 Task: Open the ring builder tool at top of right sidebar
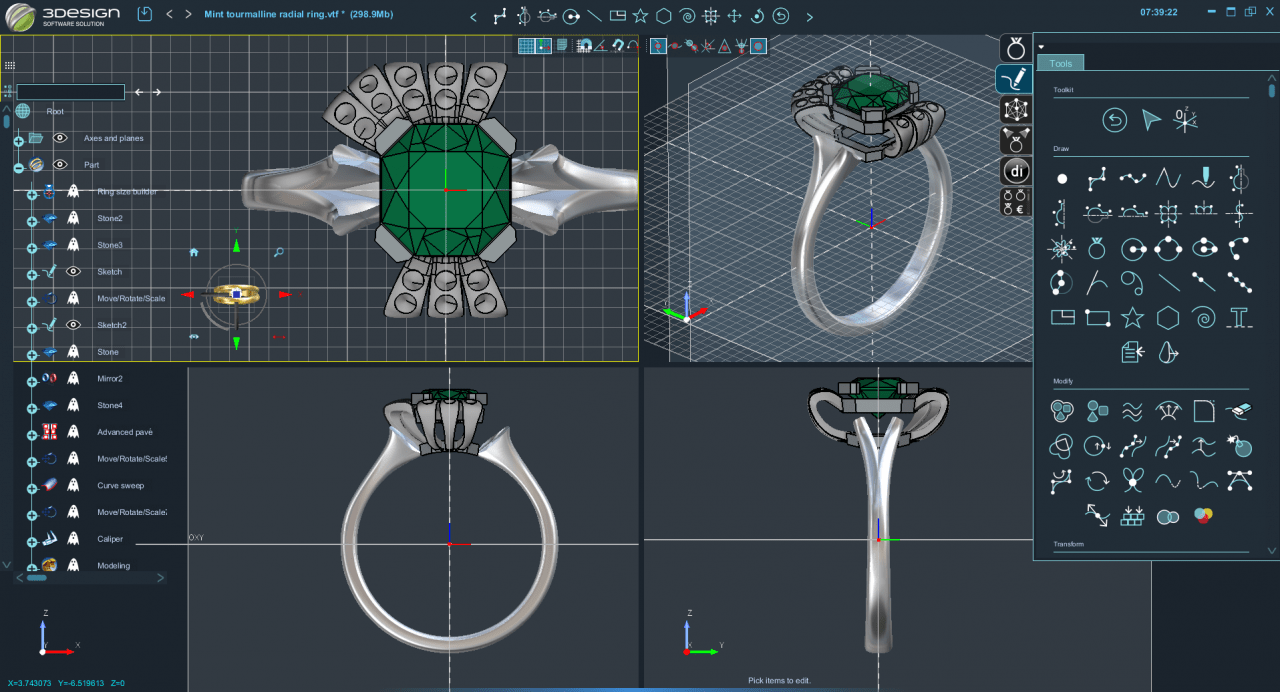(1014, 47)
